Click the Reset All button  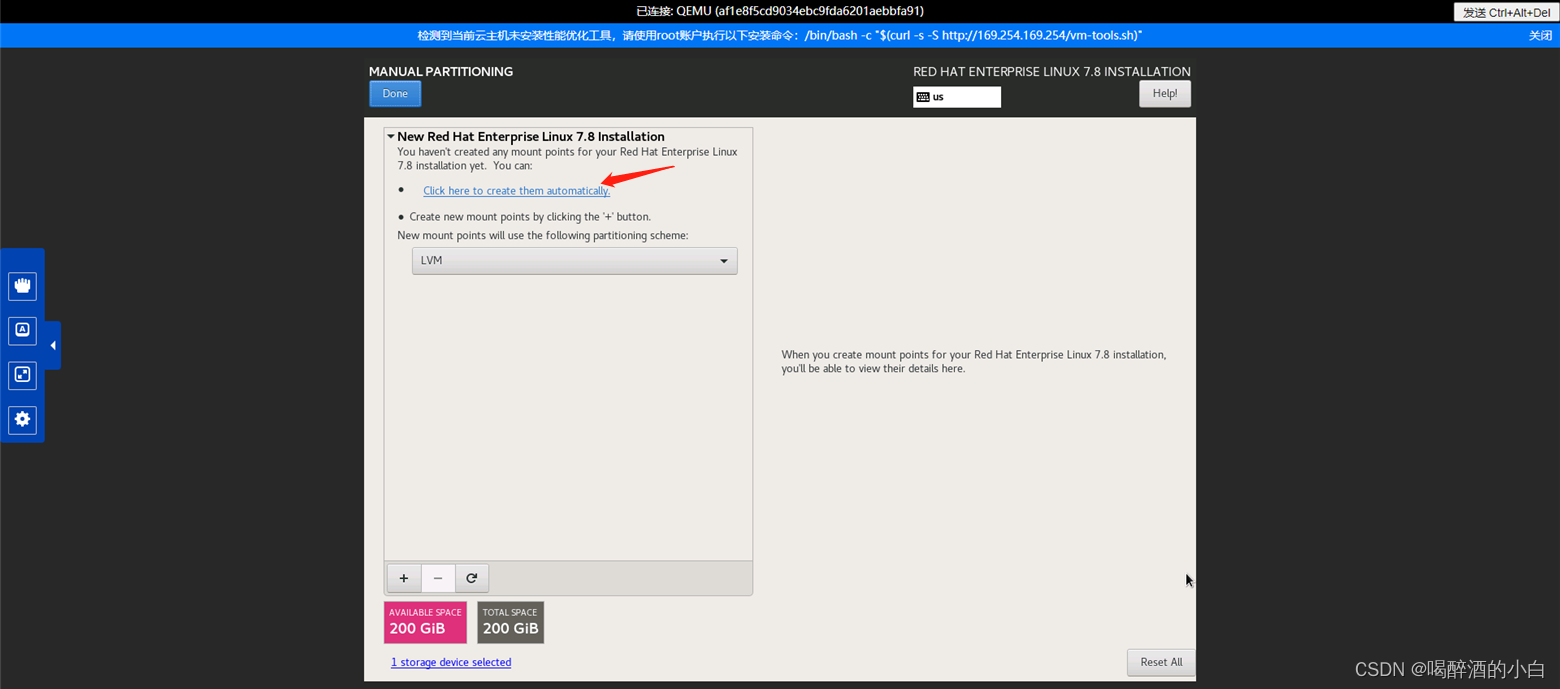1161,662
